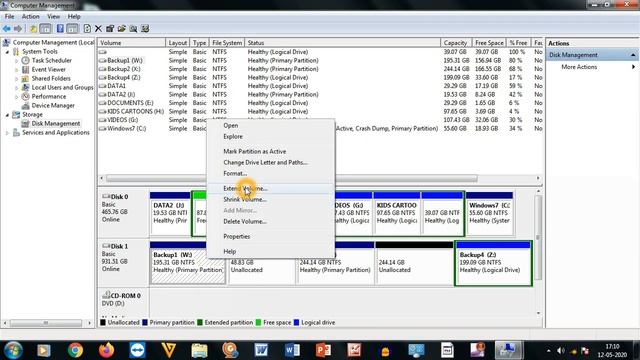Open Firefox from the taskbar
Image resolution: width=640 pixels, height=360 pixels.
[106, 350]
